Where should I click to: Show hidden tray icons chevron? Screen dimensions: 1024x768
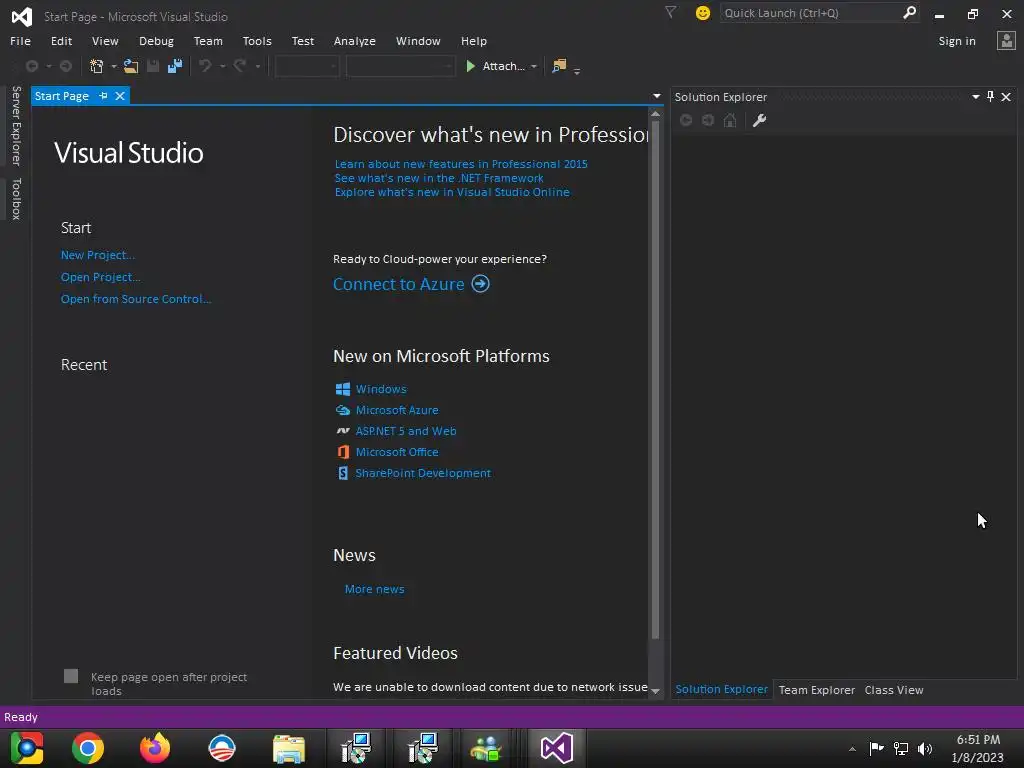tap(852, 749)
